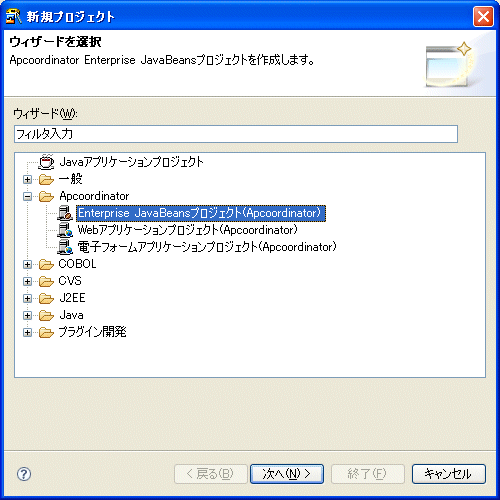Viewport: 500px width, 500px height.
Task: Open help with the question mark icon
Action: click(24, 474)
